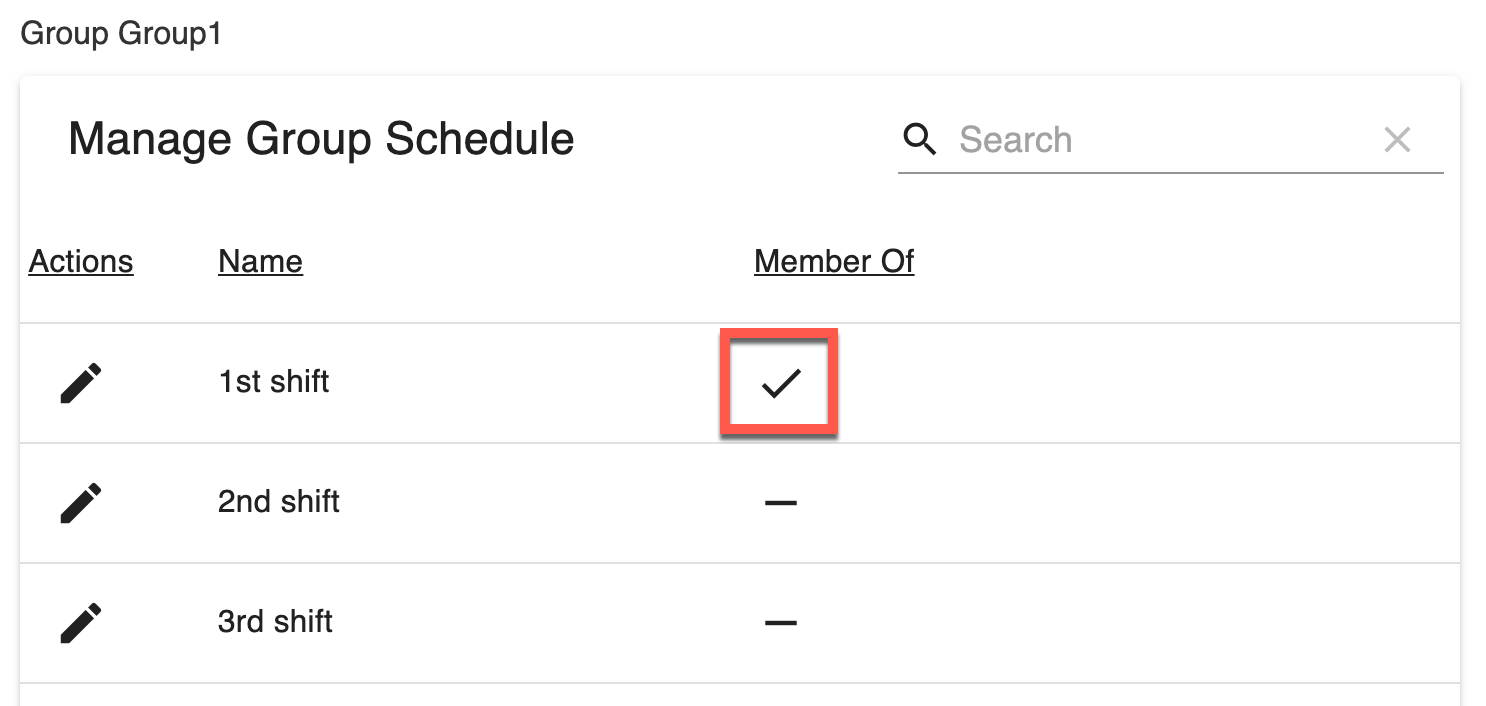Sort by the Member Of column header
Screen dimensions: 1486x706
834,262
